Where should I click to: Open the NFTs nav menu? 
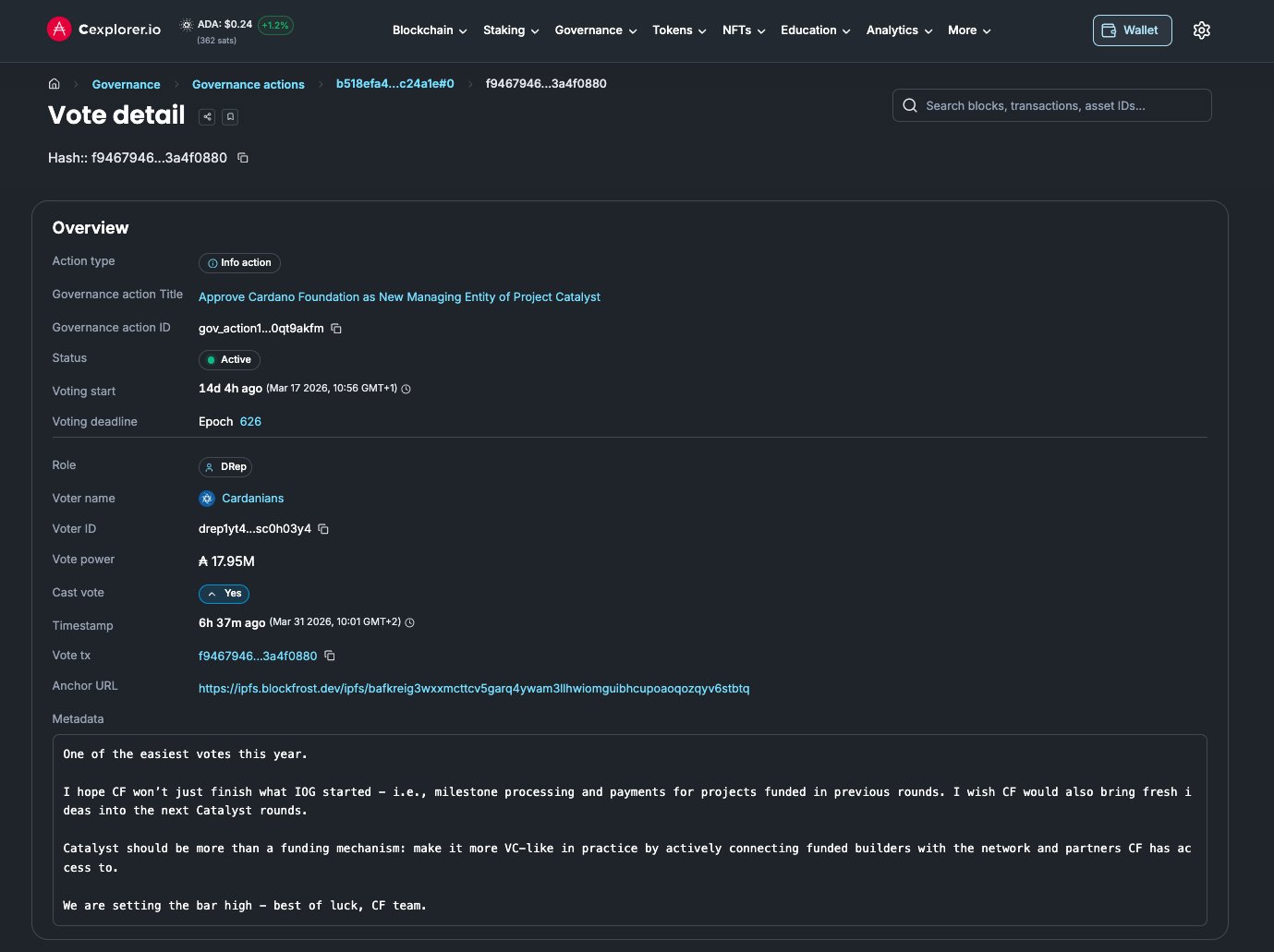744,30
